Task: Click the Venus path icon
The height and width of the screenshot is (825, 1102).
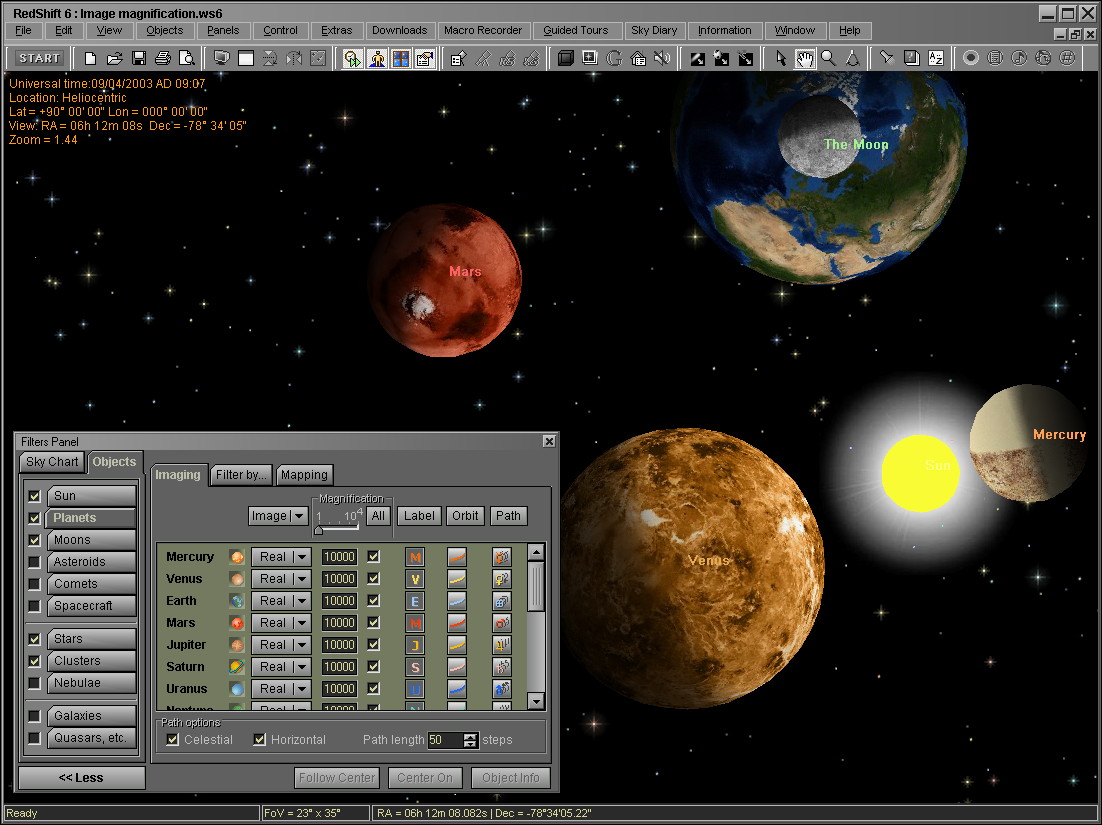Action: (502, 579)
